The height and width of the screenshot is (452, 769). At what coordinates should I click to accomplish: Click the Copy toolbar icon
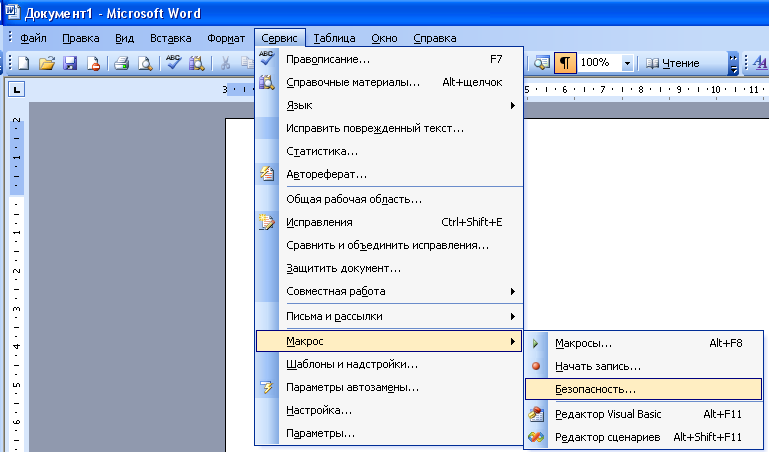click(247, 63)
